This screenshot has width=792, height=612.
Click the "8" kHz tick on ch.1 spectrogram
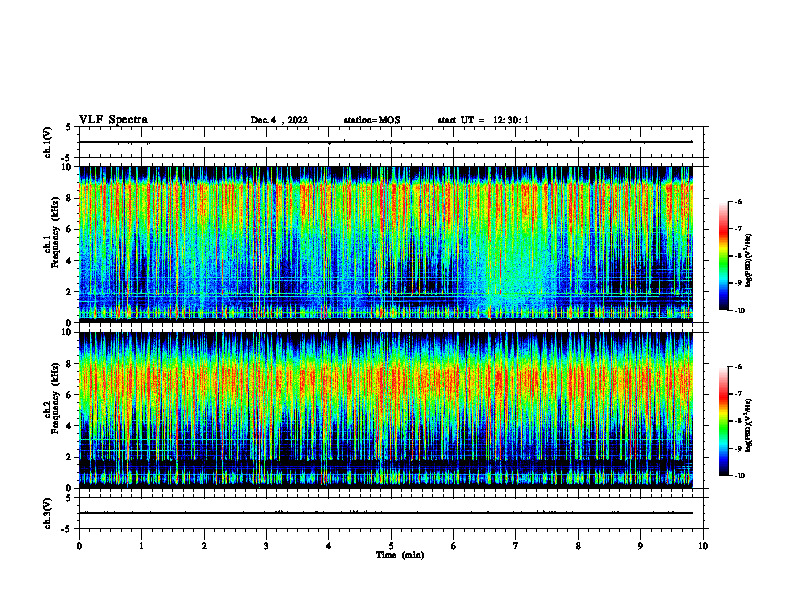tap(70, 198)
